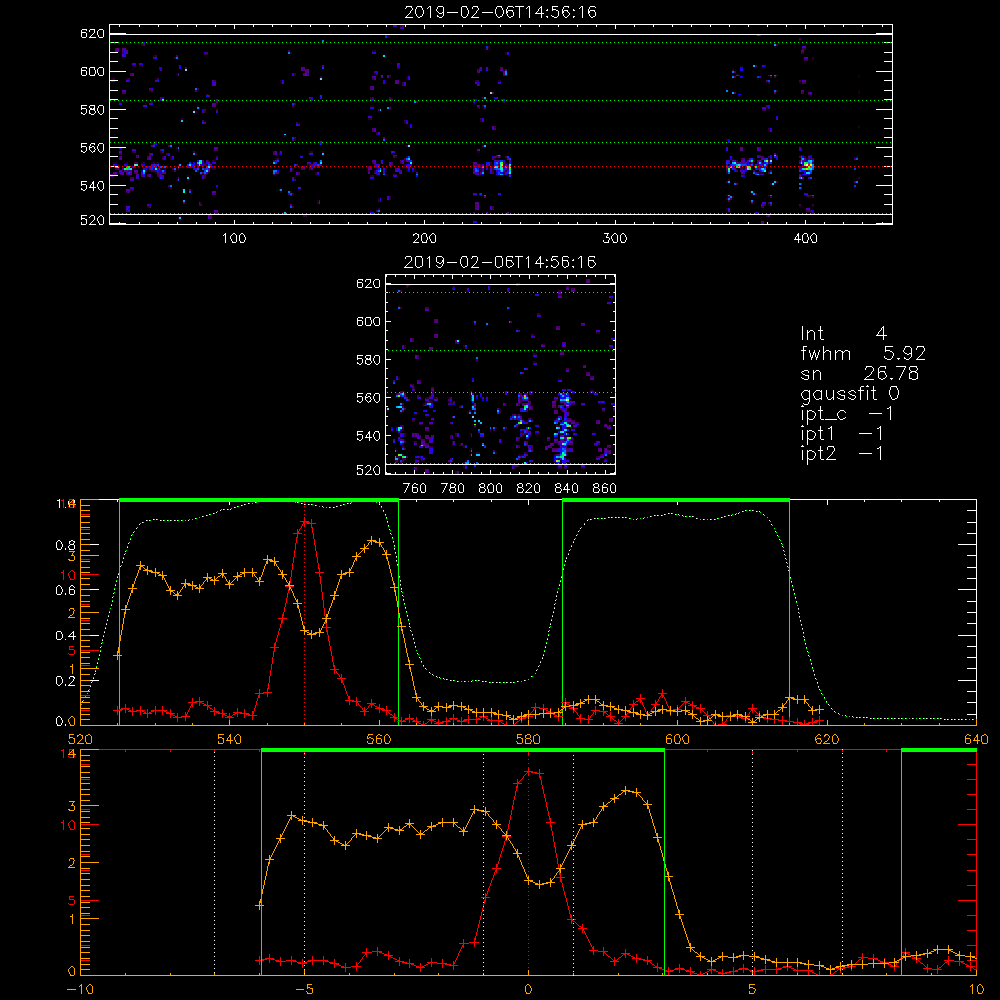The height and width of the screenshot is (1000, 1000).
Task: Click orange curve dip at x=0 in bottom plot
Action: [x=540, y=884]
